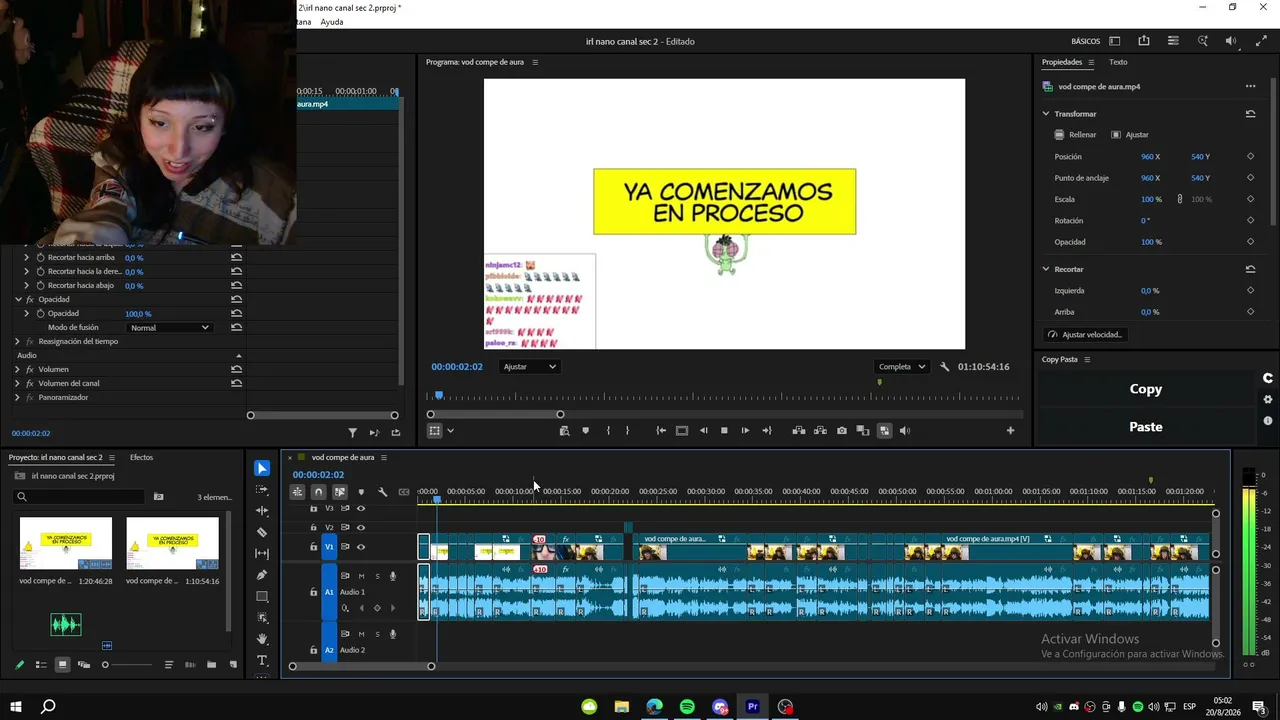This screenshot has height=720, width=1280.
Task: Mute the Audio 1 track
Action: (362, 576)
